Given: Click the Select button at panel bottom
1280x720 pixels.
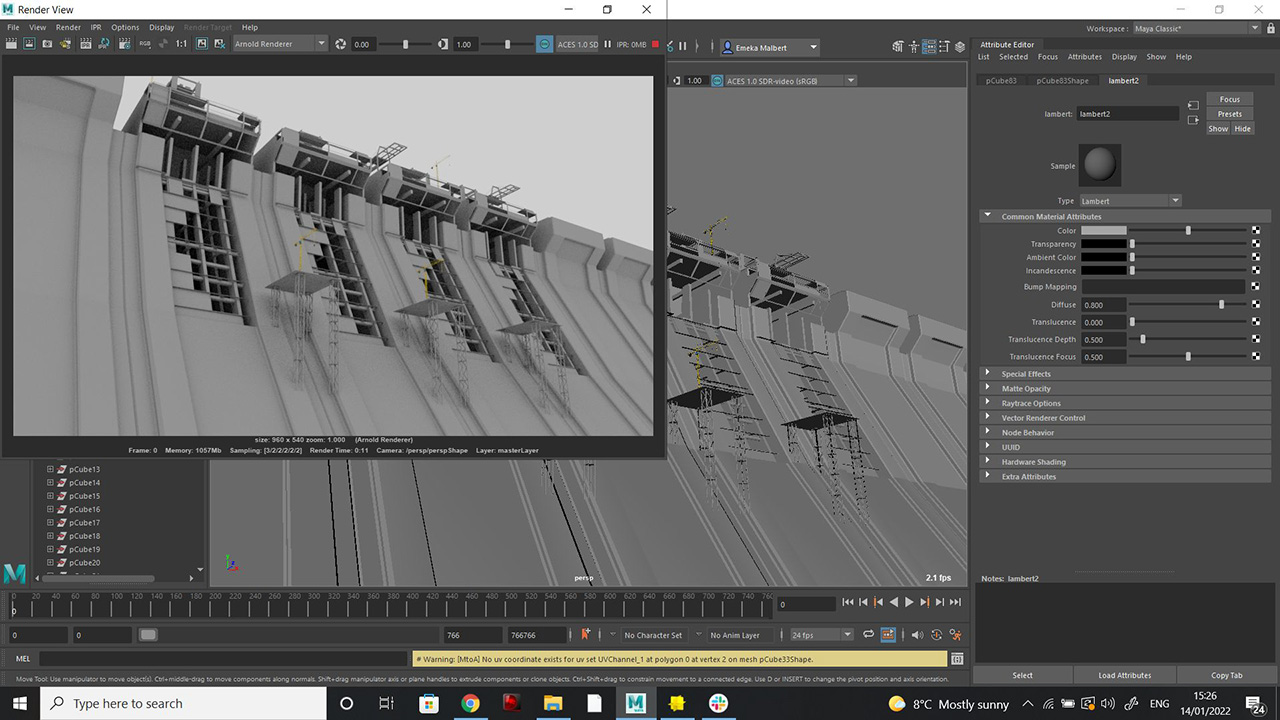Looking at the screenshot, I should click(x=1022, y=675).
